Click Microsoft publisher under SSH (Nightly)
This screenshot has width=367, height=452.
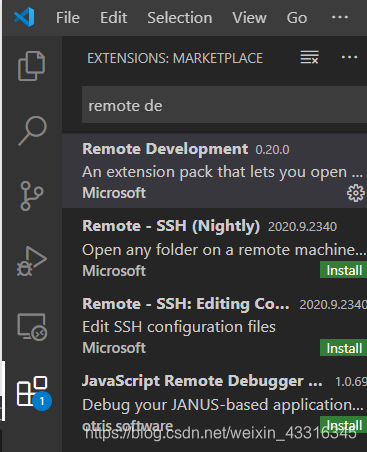click(114, 271)
